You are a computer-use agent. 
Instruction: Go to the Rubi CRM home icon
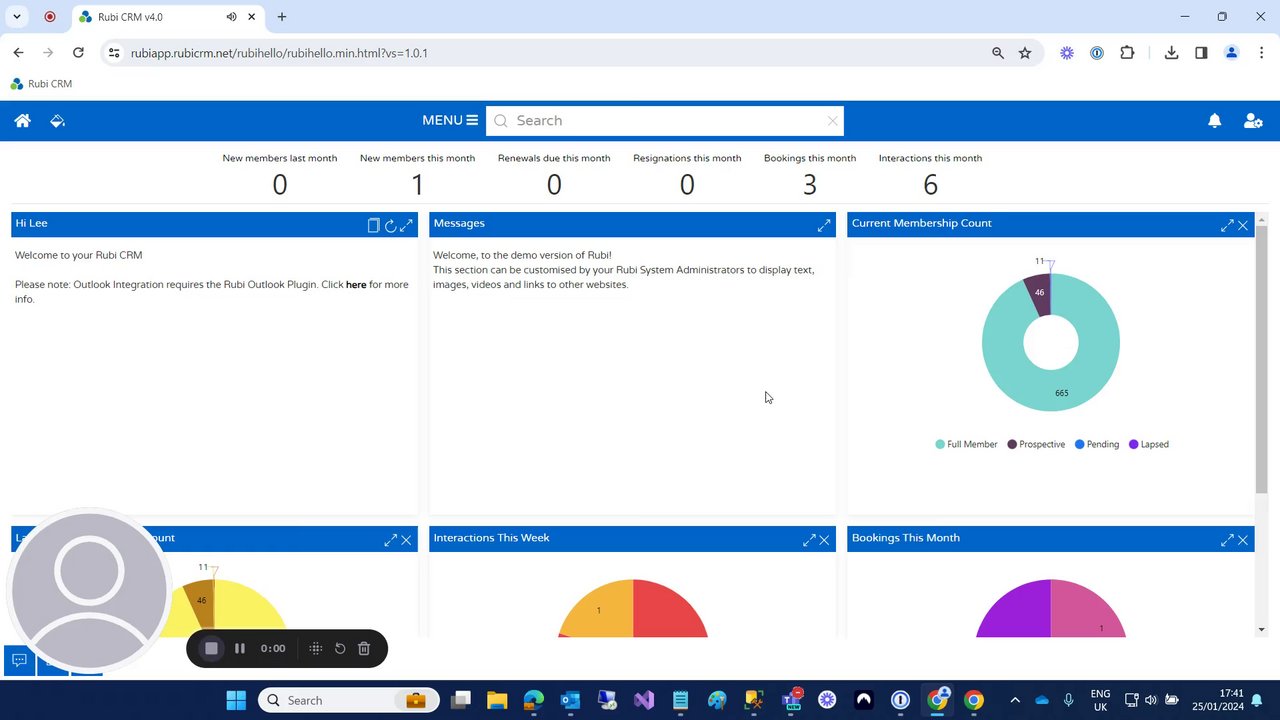click(22, 121)
